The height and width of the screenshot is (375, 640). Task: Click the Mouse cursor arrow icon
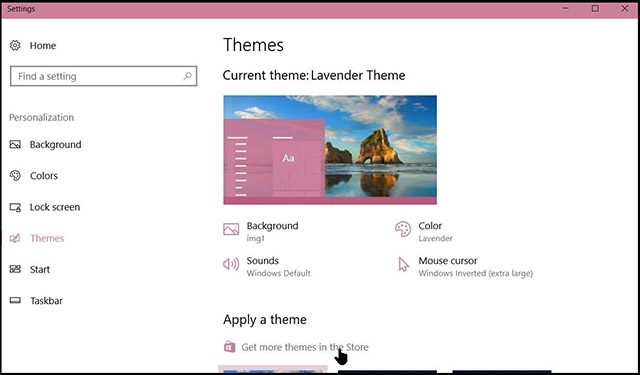[403, 264]
